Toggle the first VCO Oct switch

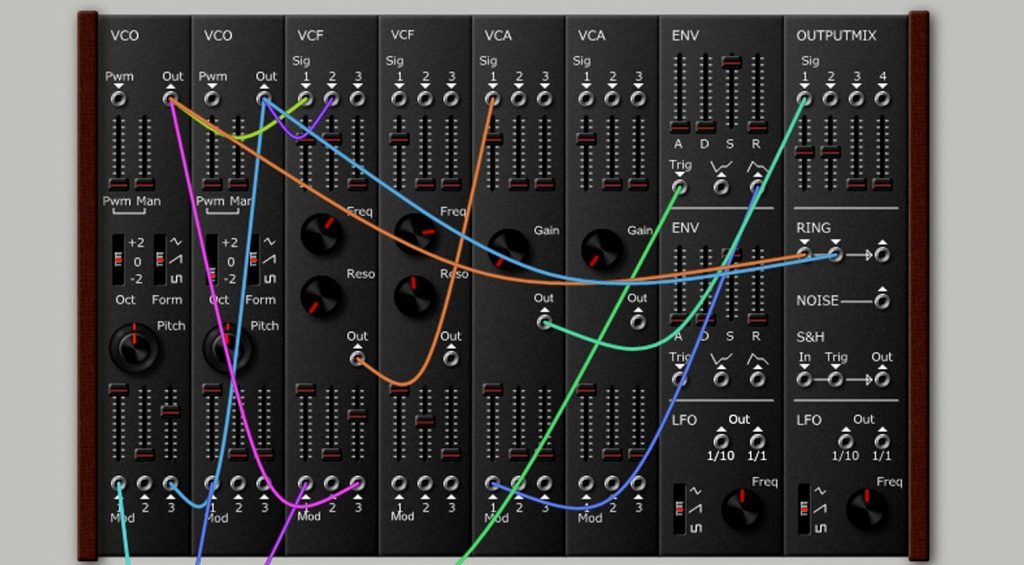click(118, 260)
